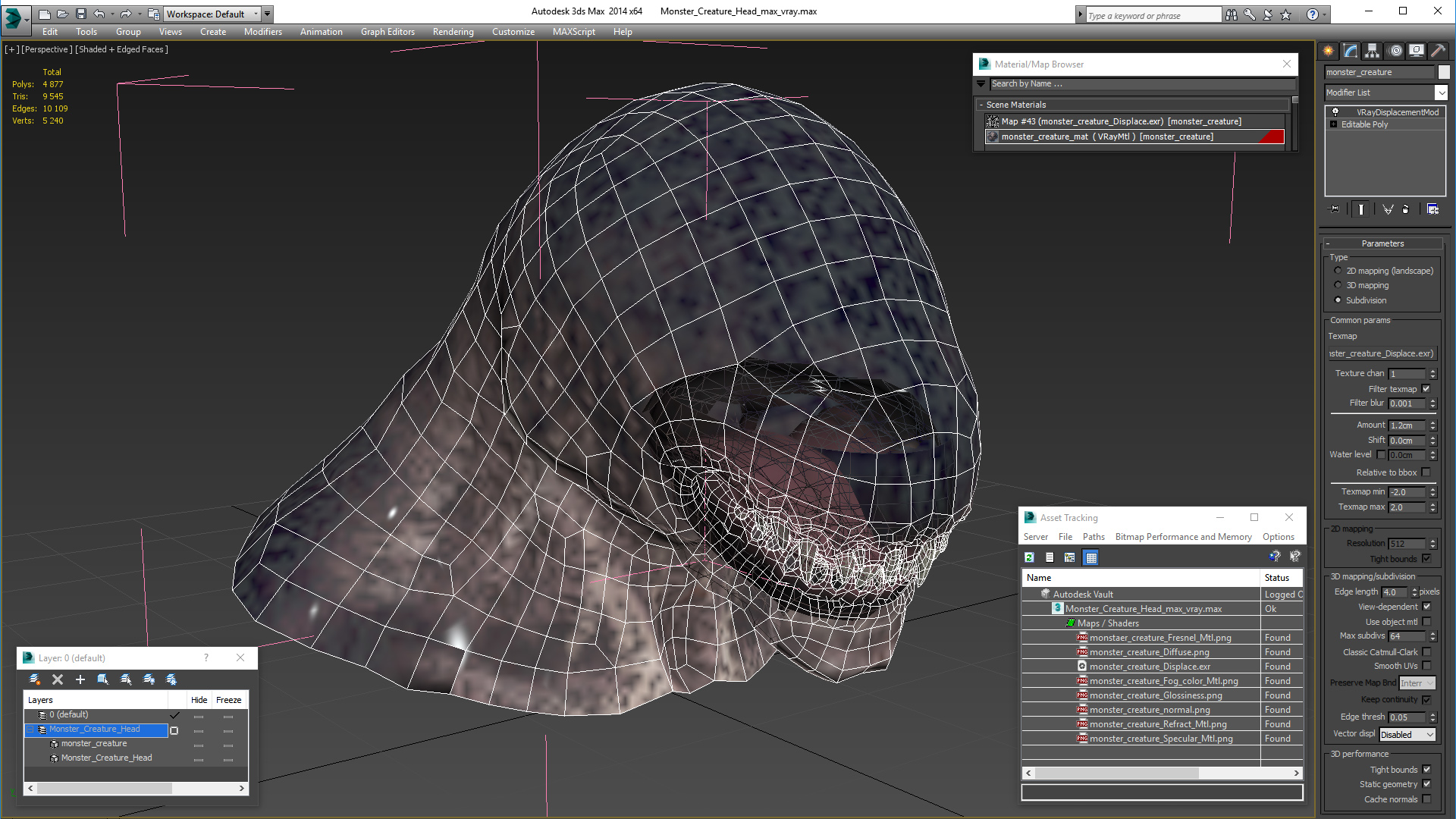Open the Display command panel tab

pyautogui.click(x=1417, y=51)
